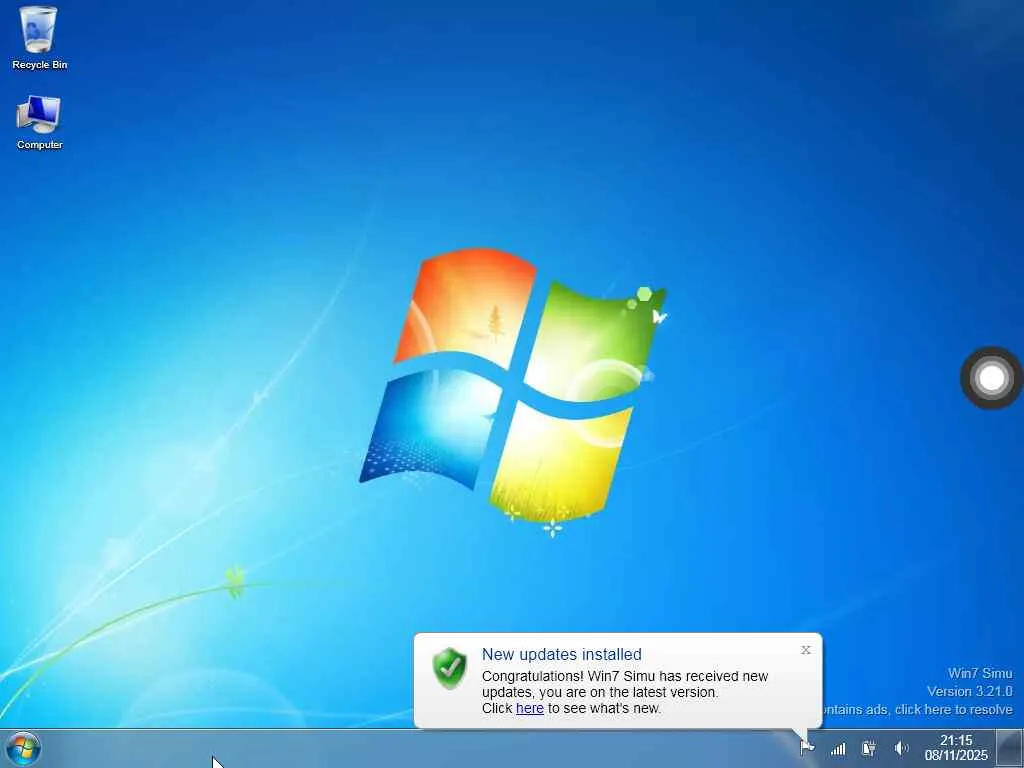
Task: Open the volume speaker tray icon
Action: [901, 748]
